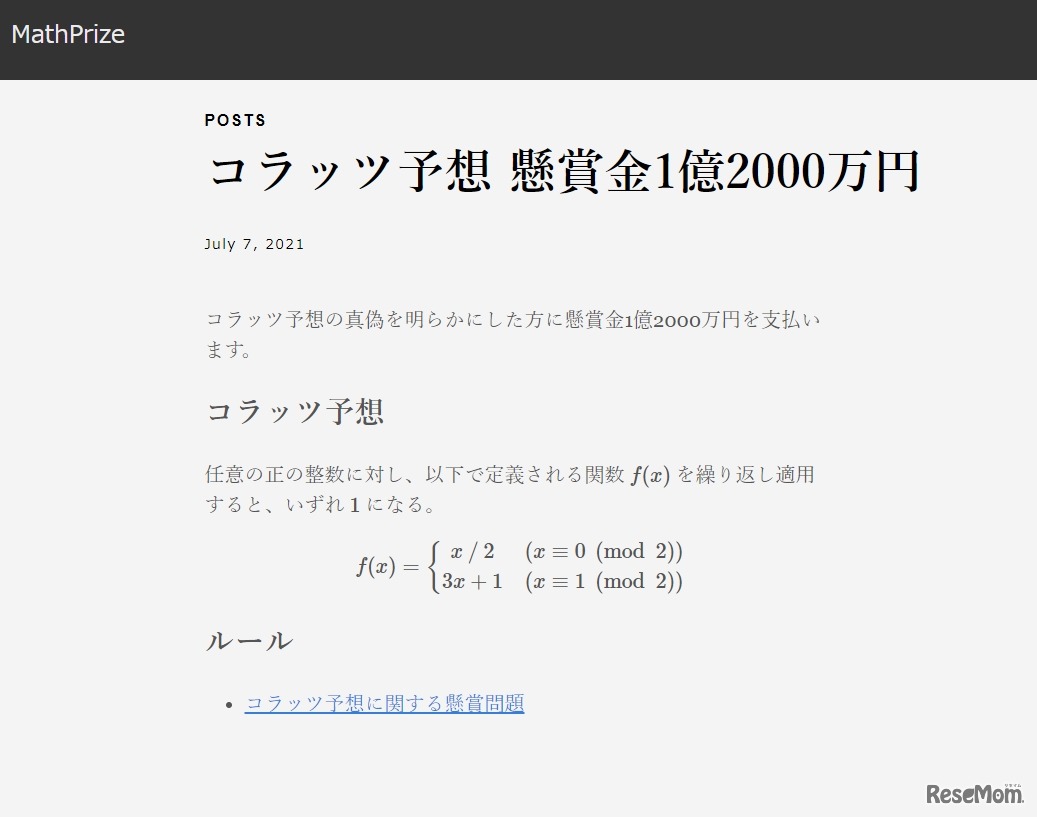Click the コラッツ予想 section heading
This screenshot has width=1037, height=817.
[x=295, y=410]
